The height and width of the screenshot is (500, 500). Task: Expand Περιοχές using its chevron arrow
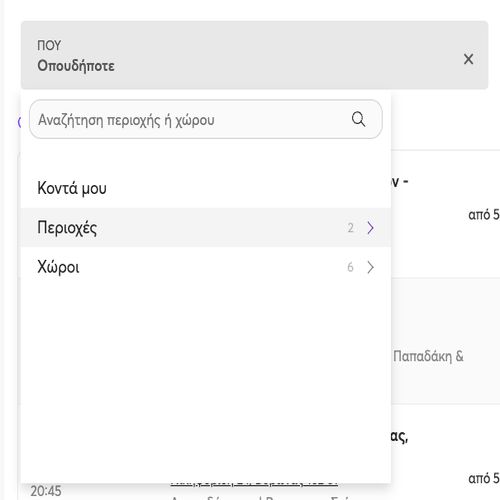tap(370, 228)
